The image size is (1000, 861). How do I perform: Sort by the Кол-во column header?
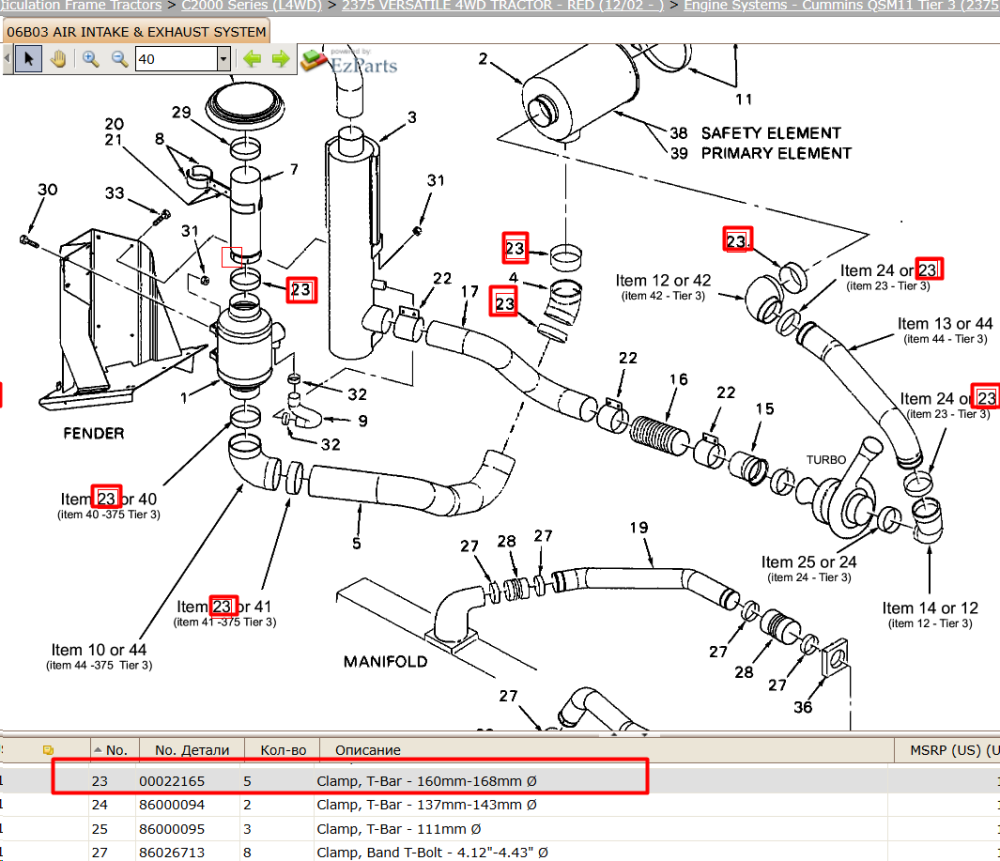tap(283, 750)
